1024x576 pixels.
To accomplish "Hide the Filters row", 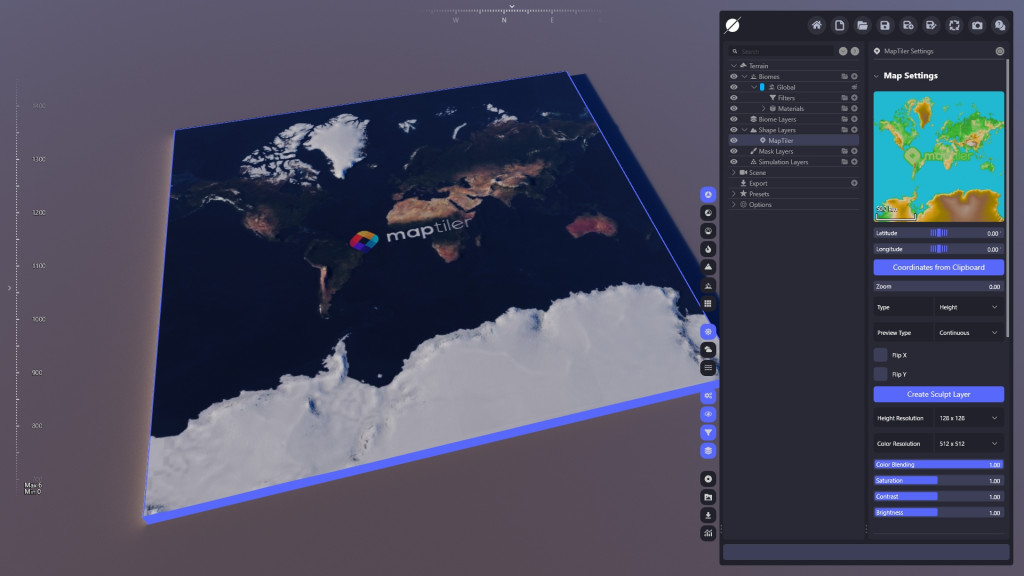I will click(x=733, y=98).
